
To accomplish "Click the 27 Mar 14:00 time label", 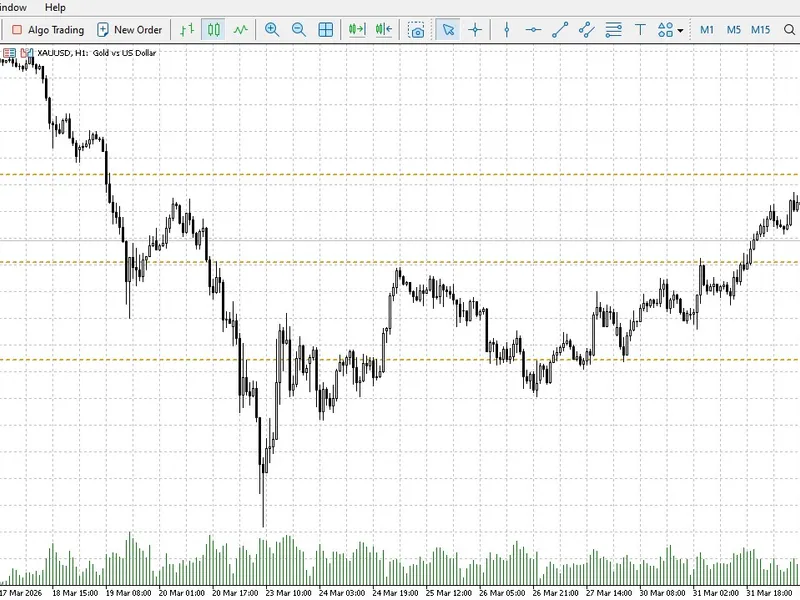I will tap(609, 593).
